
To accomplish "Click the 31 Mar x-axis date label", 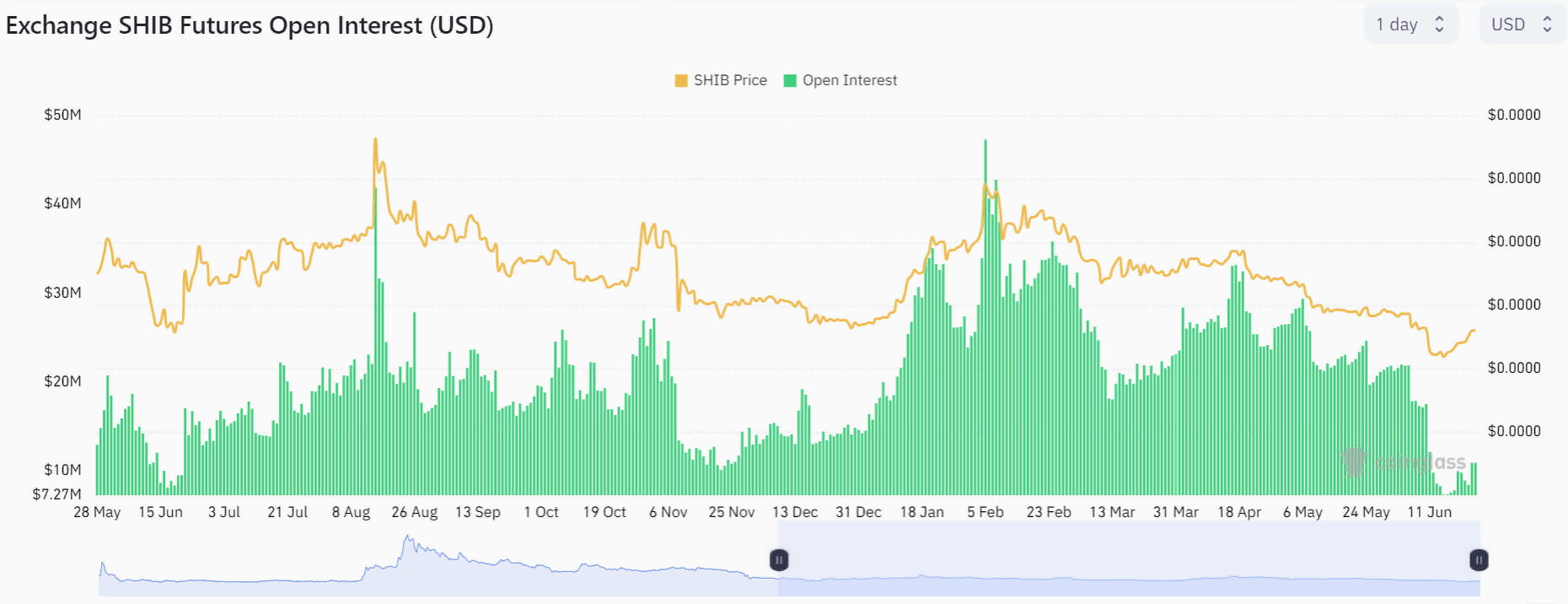I will pyautogui.click(x=1176, y=512).
